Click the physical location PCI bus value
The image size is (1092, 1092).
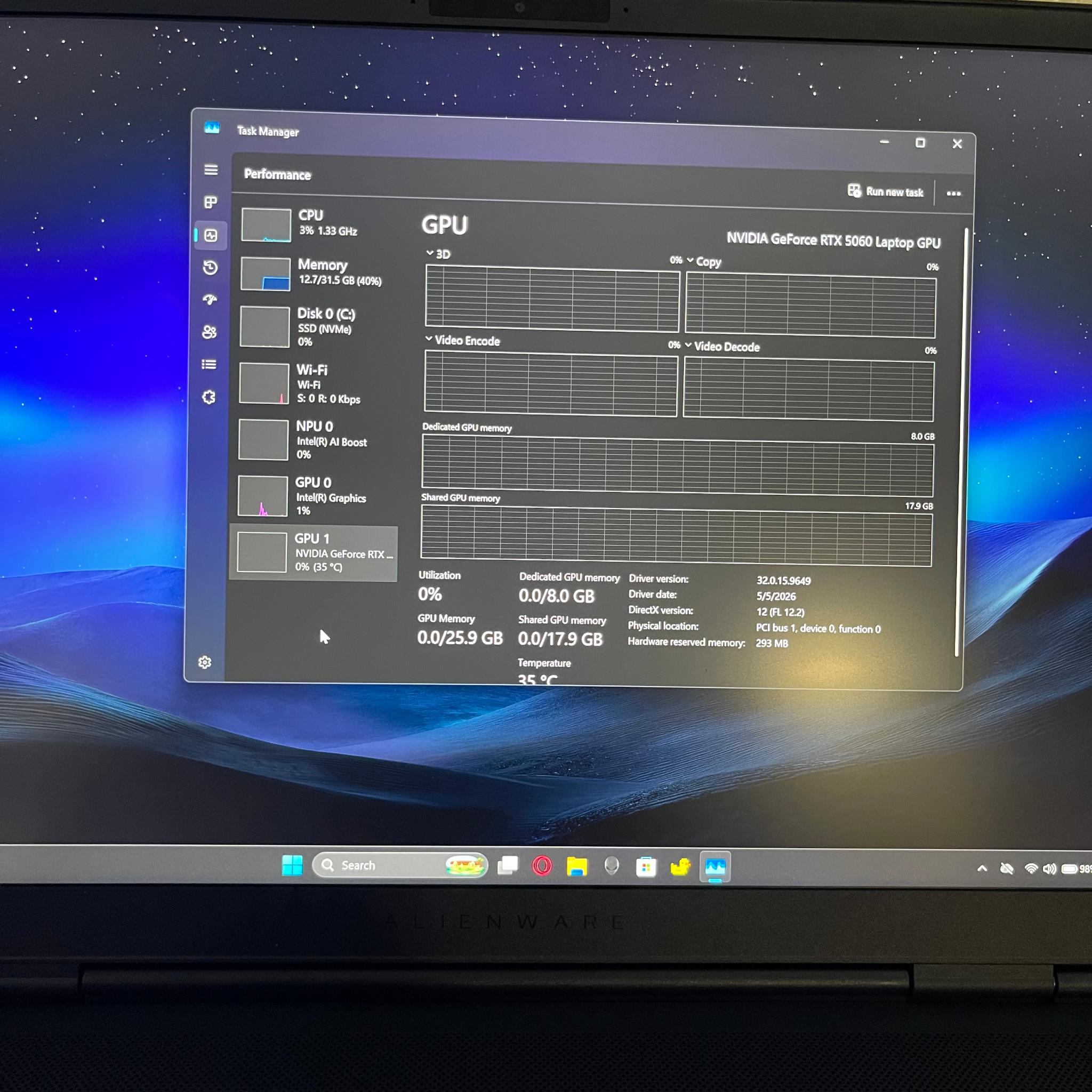(818, 629)
